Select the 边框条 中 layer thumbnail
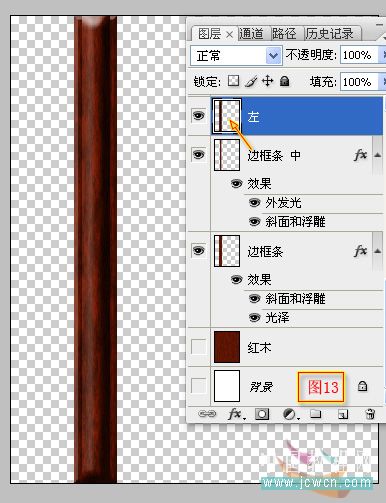 (x=227, y=155)
